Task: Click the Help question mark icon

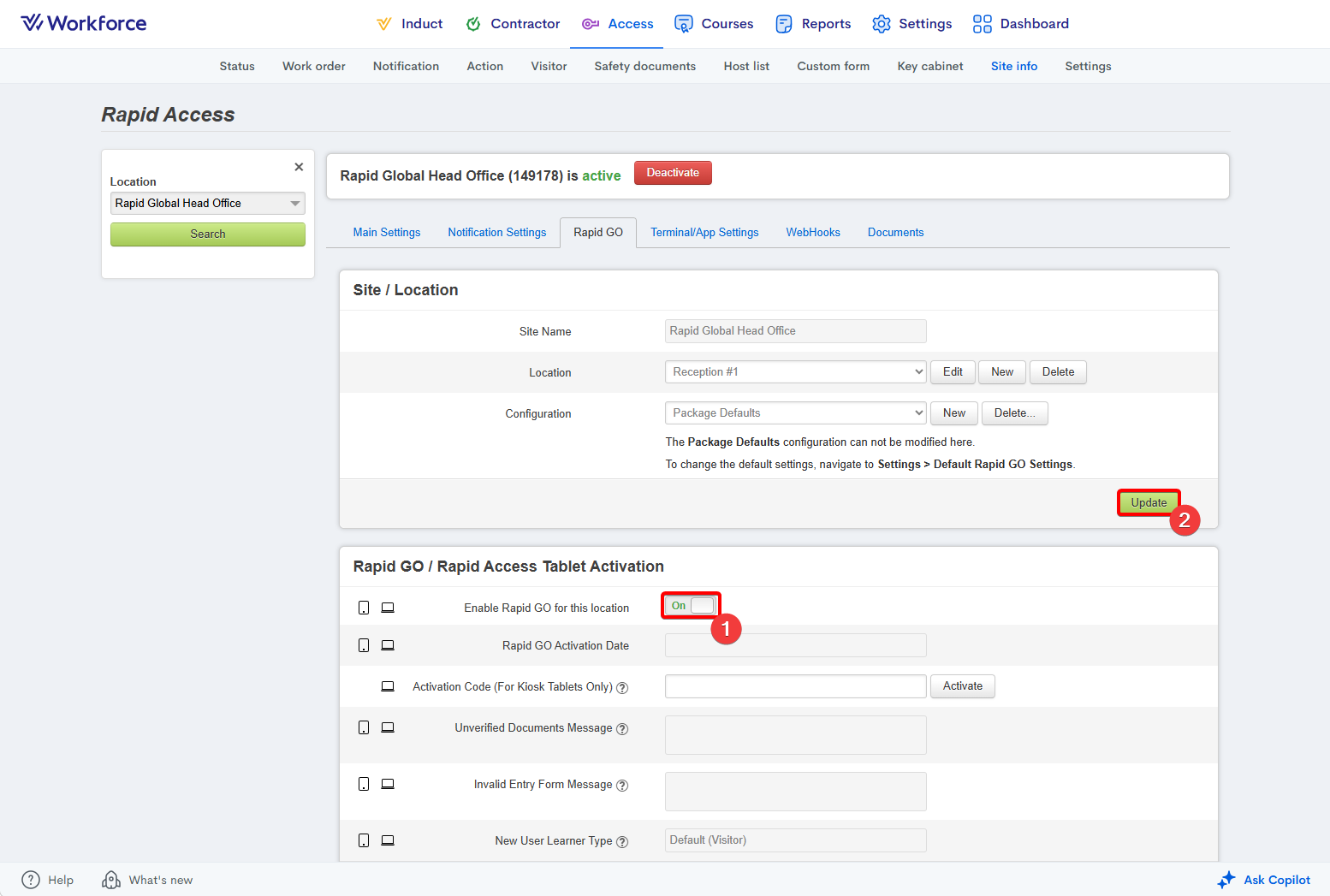Action: point(31,880)
